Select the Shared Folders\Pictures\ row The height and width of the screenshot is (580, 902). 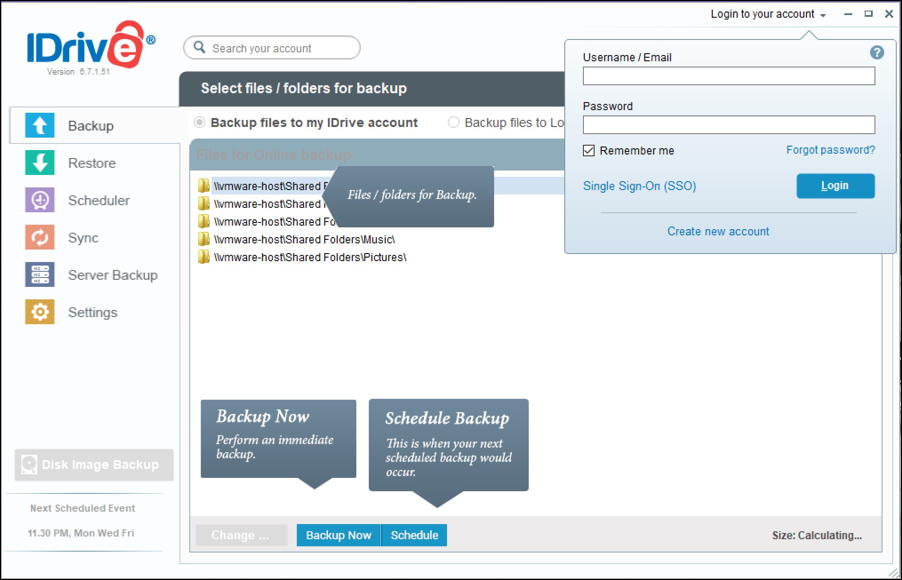tap(309, 257)
